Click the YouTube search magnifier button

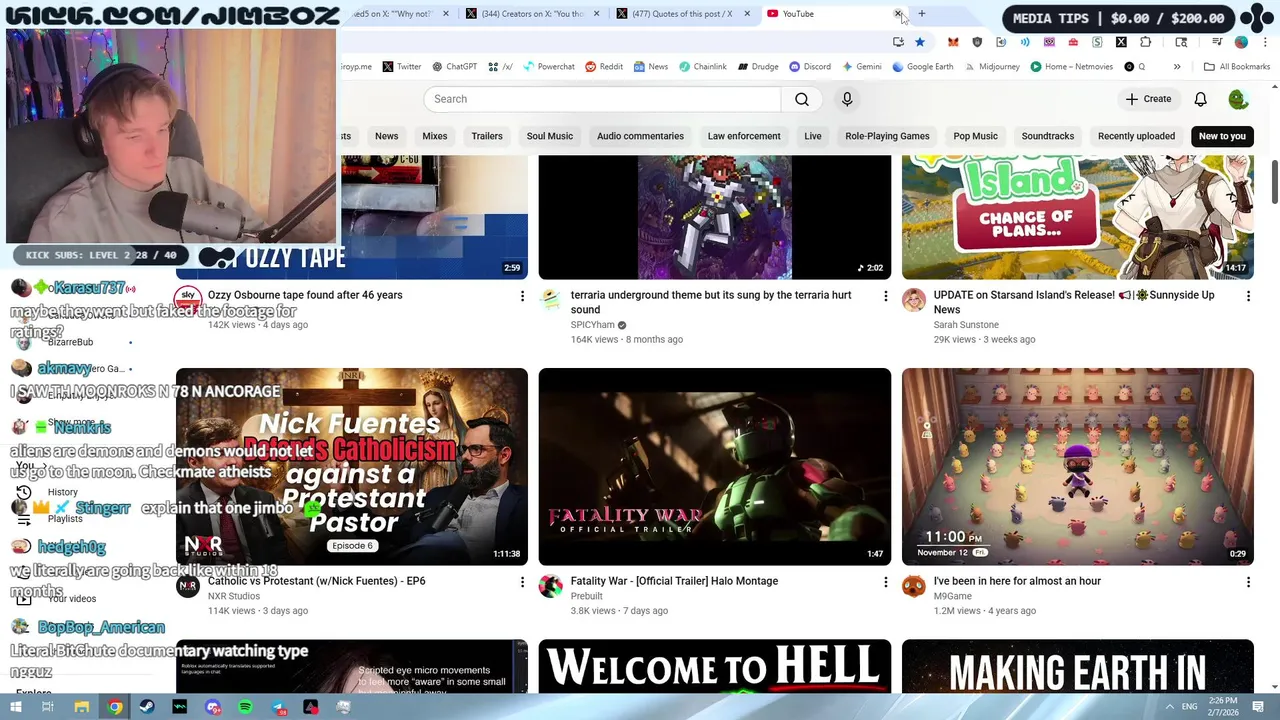(x=802, y=99)
